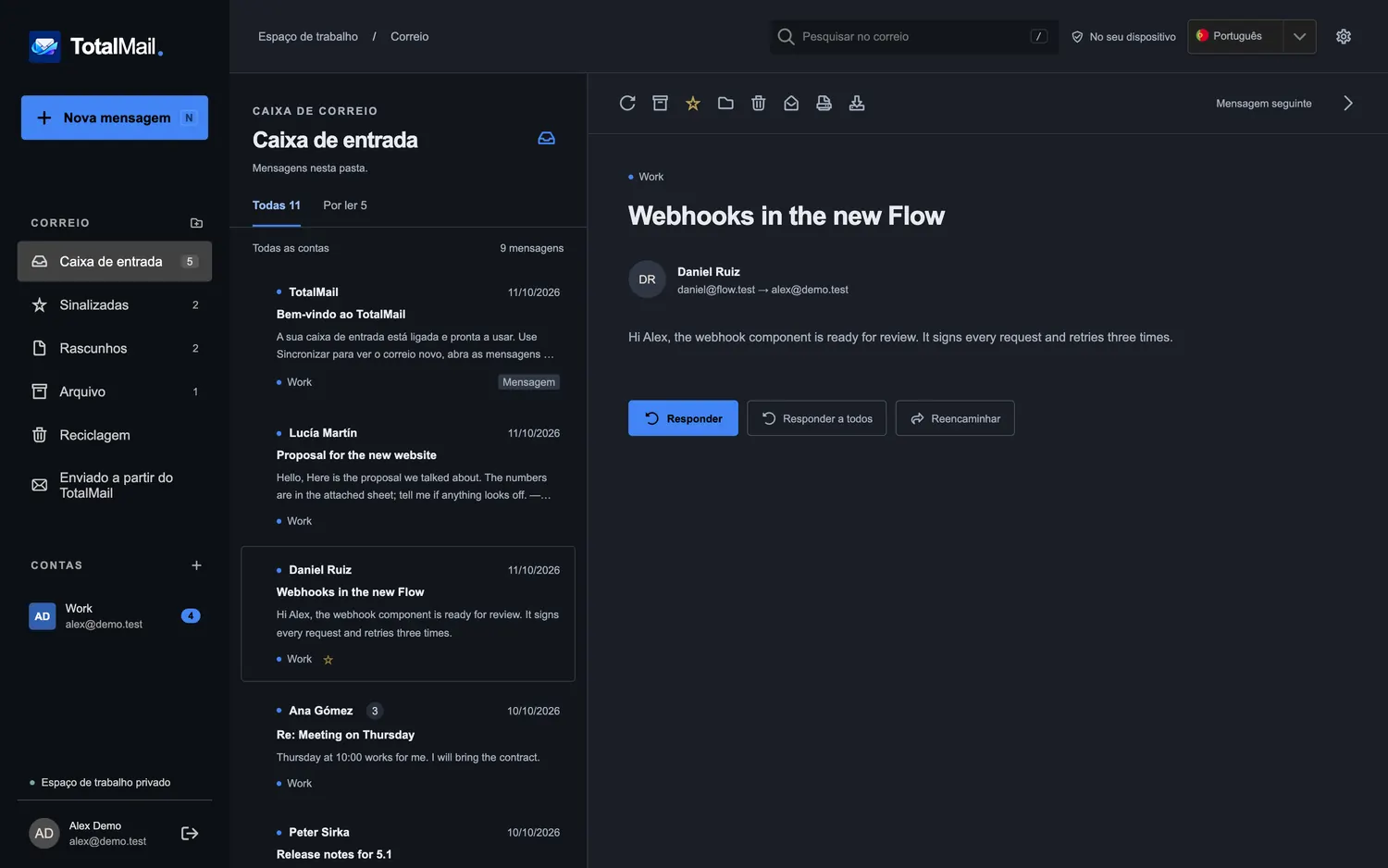Viewport: 1388px width, 868px height.
Task: Open the Sinalizadas folder
Action: click(x=115, y=305)
